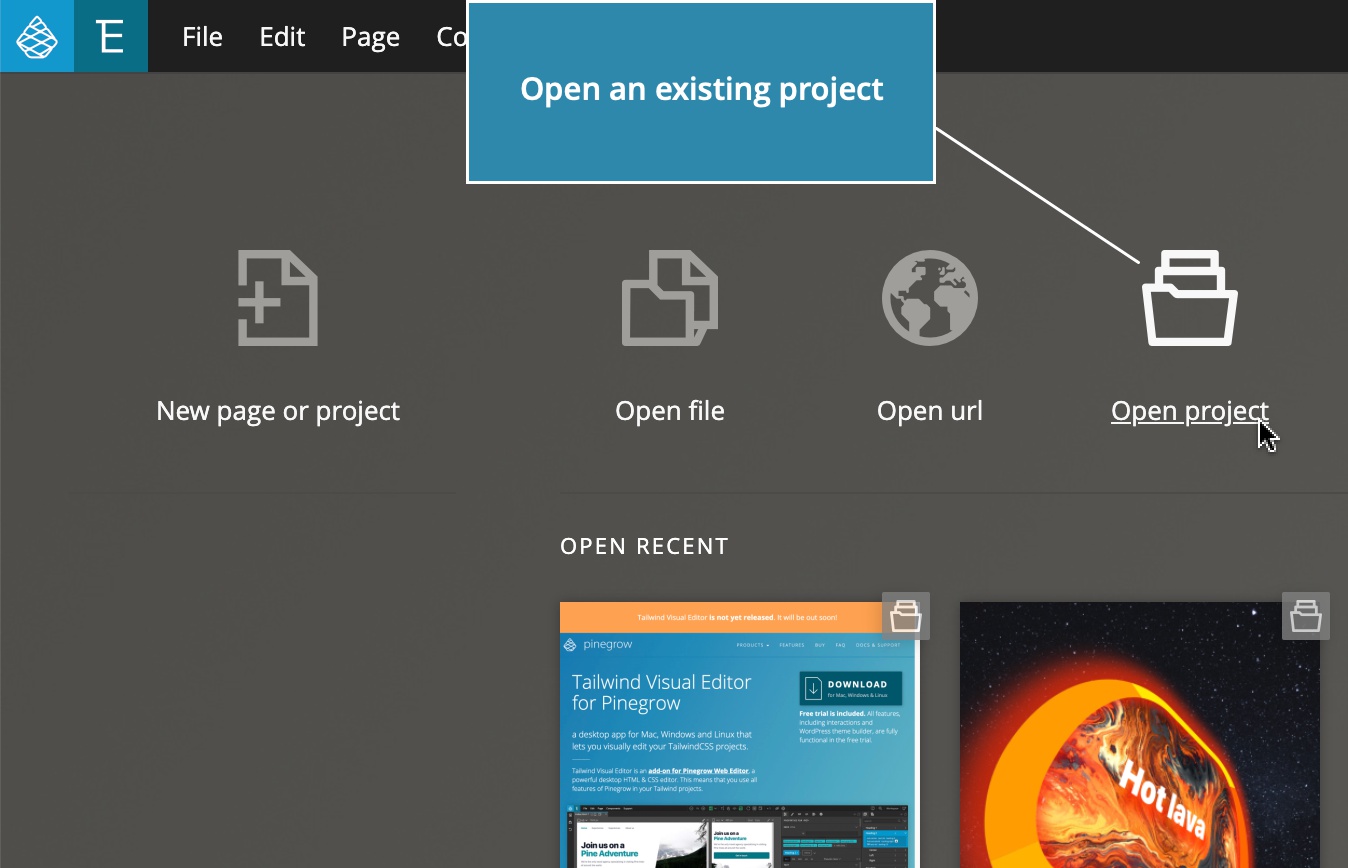Open the Edit menu

282,37
